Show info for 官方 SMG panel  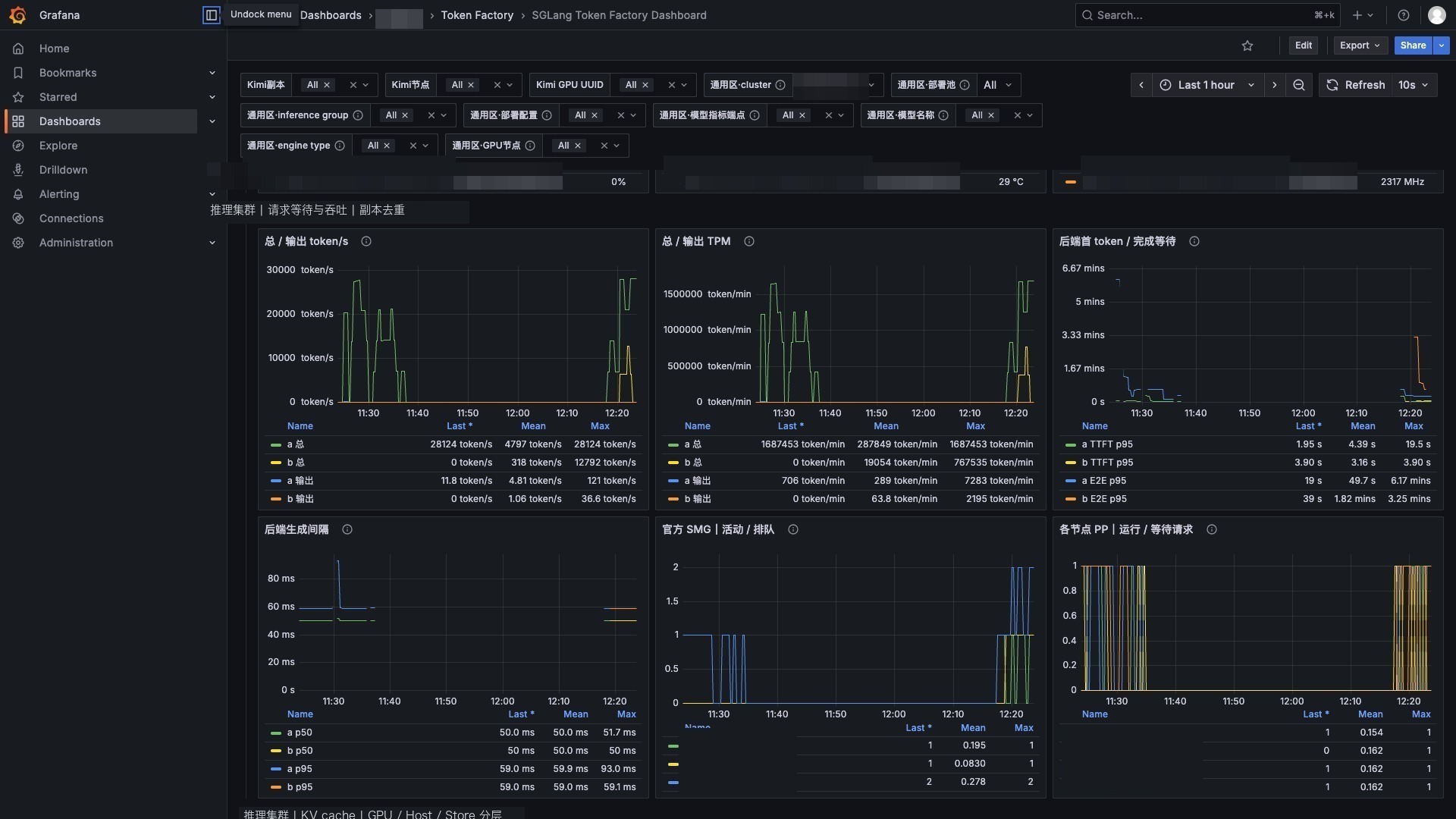[x=793, y=529]
